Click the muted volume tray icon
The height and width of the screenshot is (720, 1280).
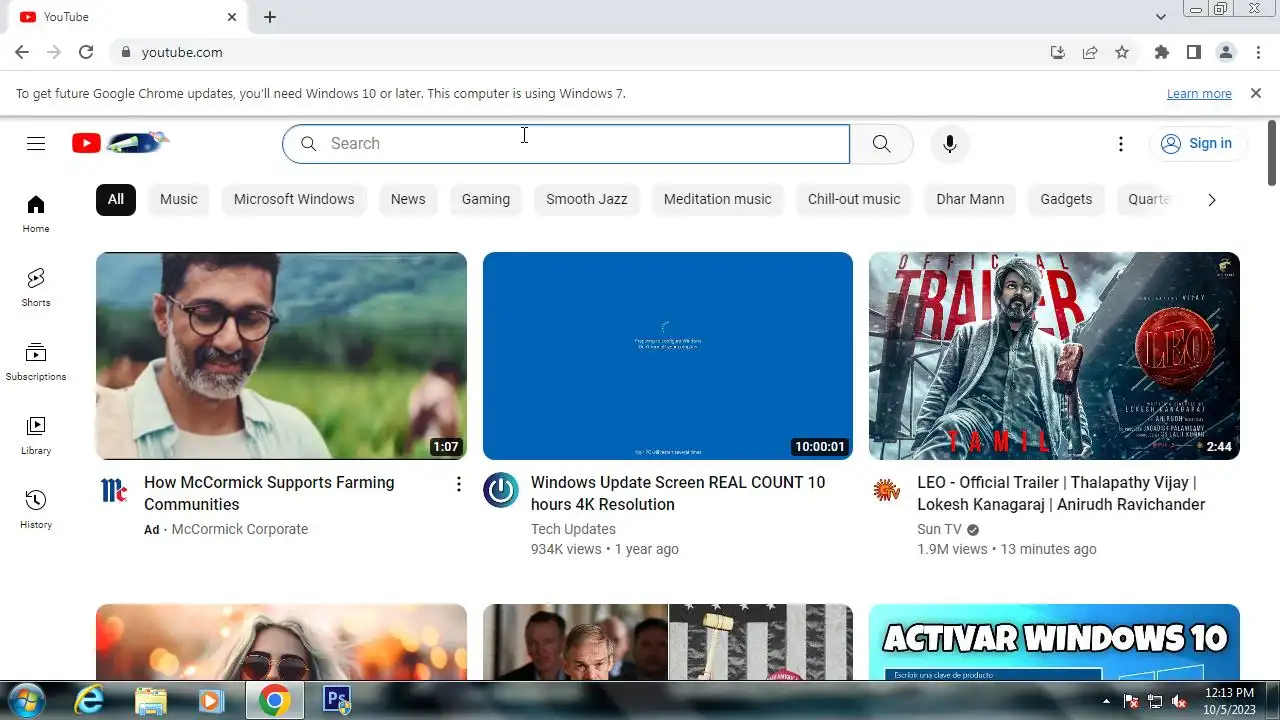point(1179,701)
